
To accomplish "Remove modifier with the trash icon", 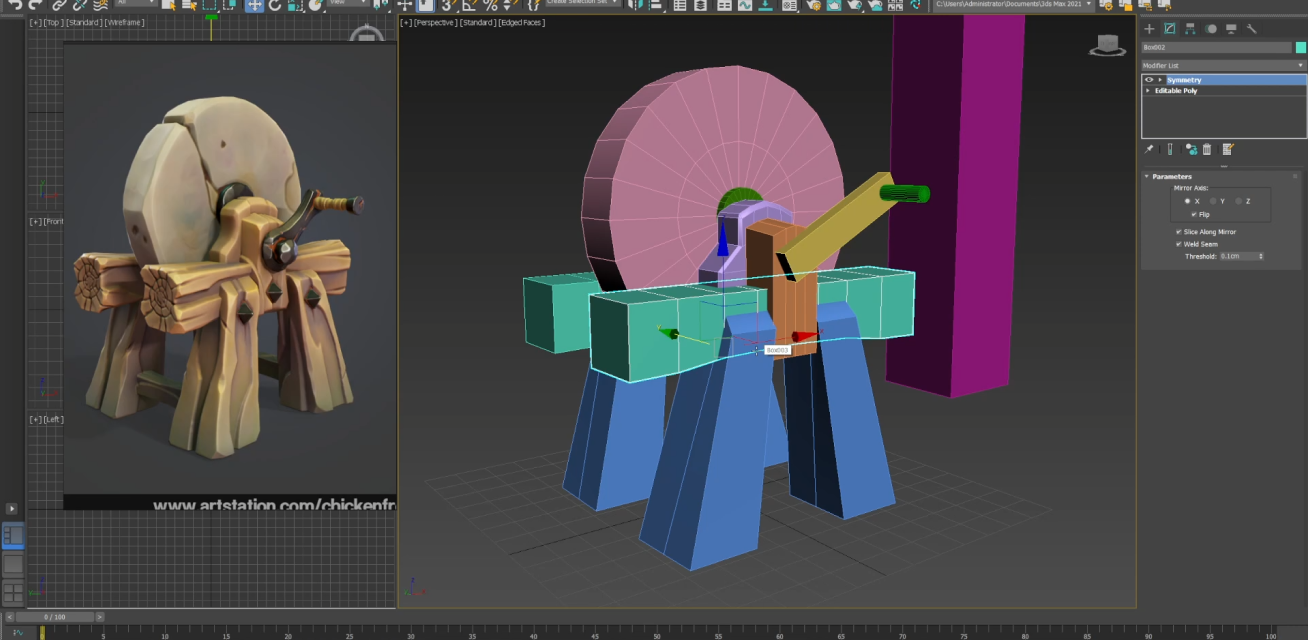I will (x=1207, y=149).
